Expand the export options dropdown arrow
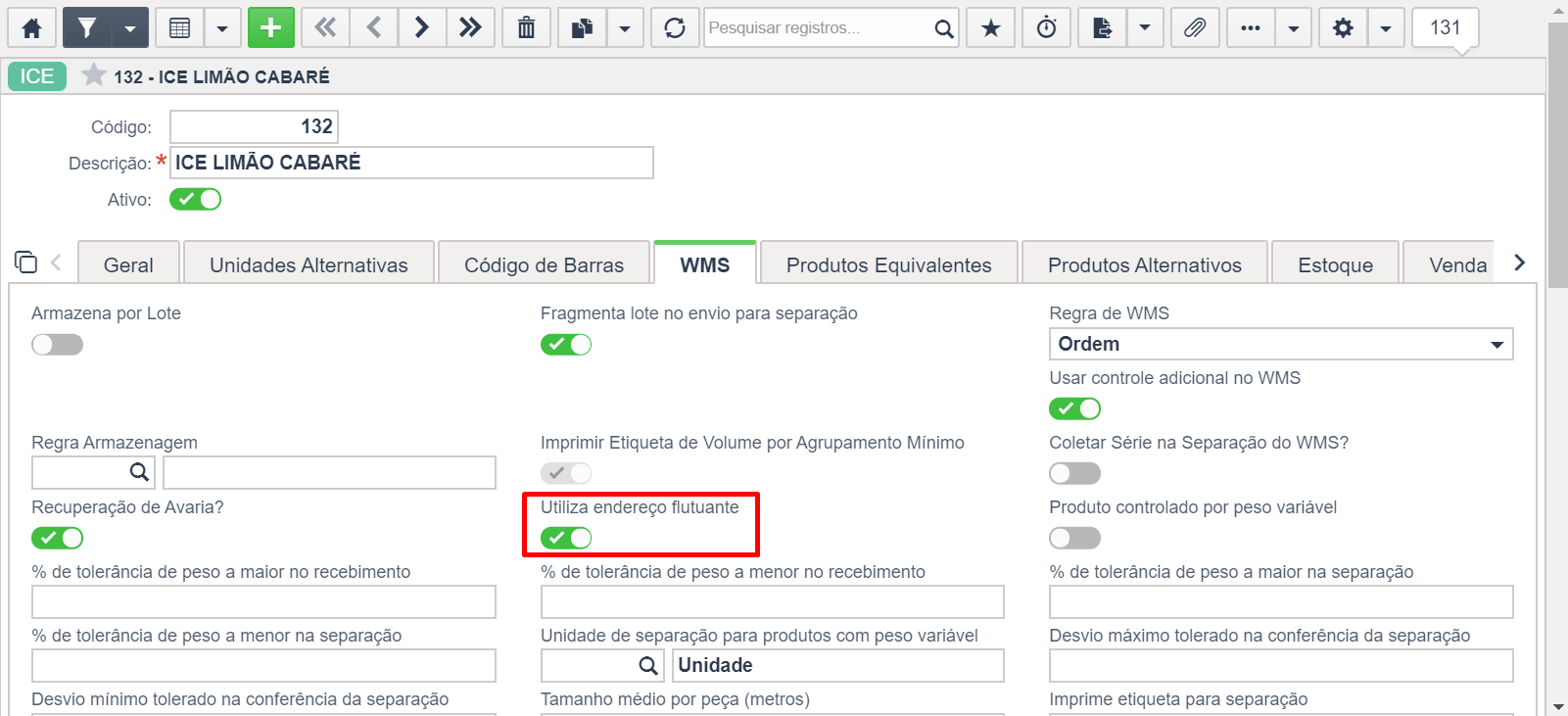The width and height of the screenshot is (1568, 716). 1145,27
